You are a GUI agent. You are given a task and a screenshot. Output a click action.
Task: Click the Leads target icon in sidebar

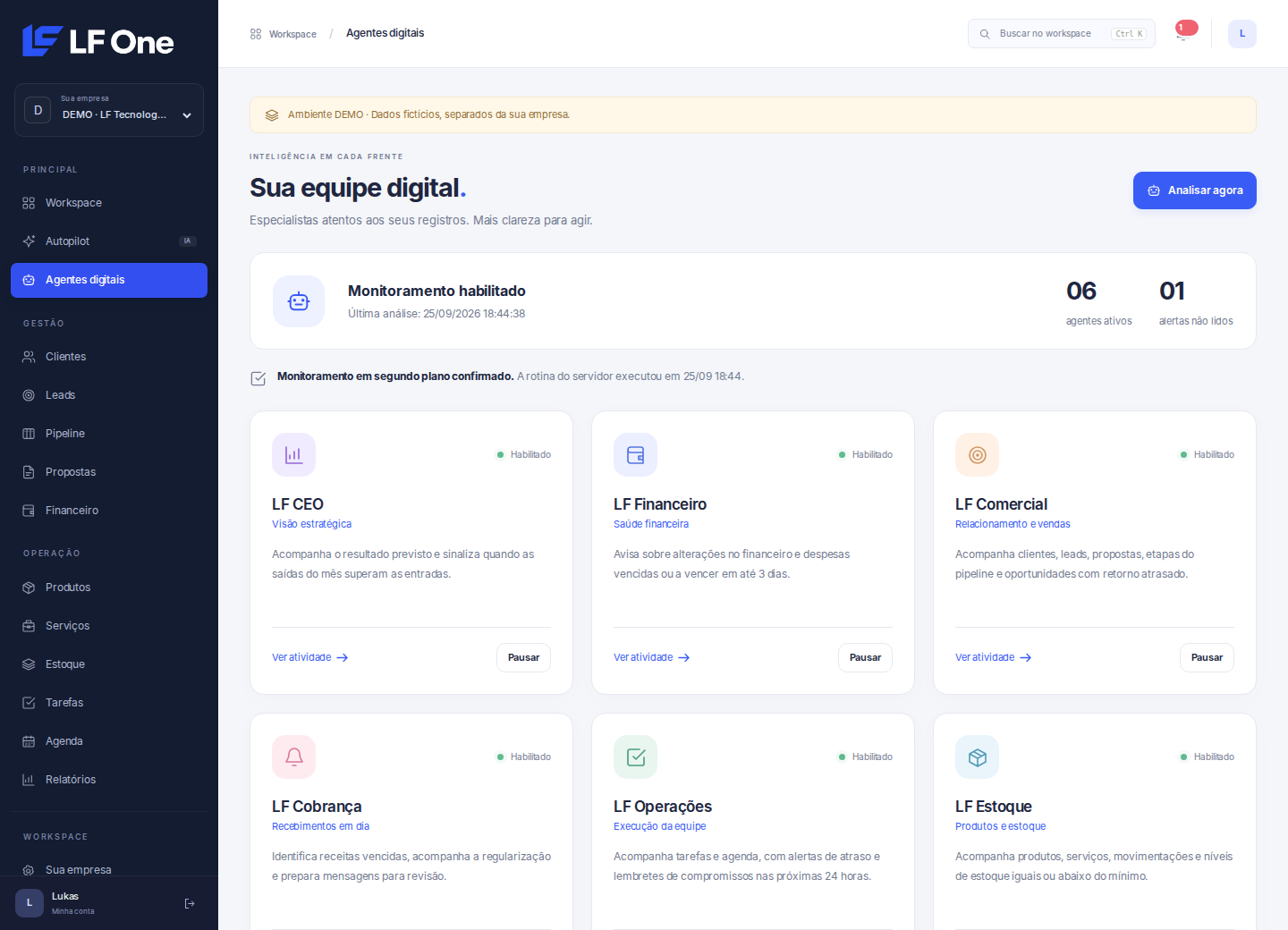[29, 395]
